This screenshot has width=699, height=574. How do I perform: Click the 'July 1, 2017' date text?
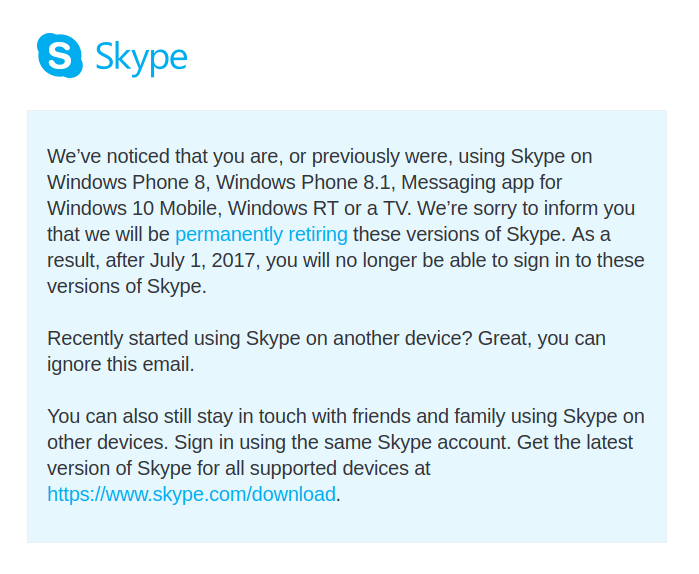(202, 261)
